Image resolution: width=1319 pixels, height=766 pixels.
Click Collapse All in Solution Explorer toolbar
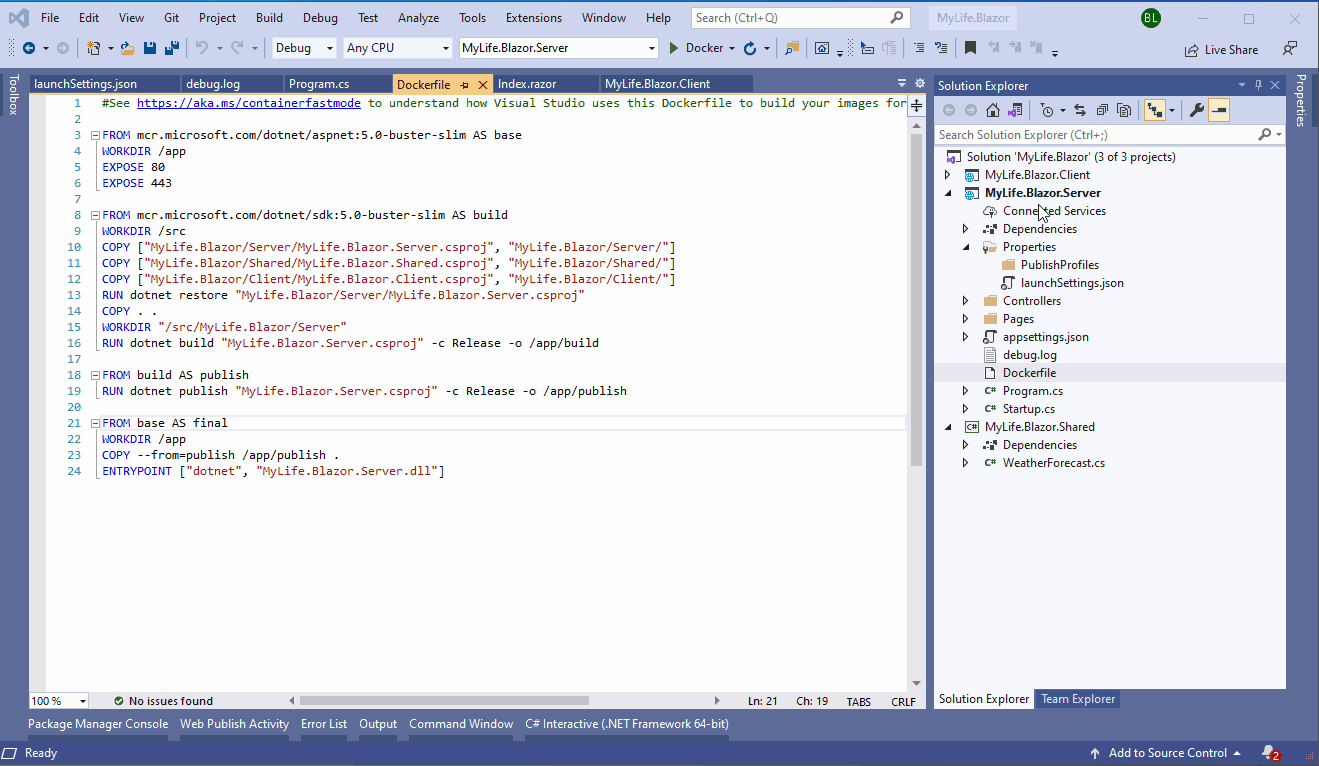(1102, 110)
